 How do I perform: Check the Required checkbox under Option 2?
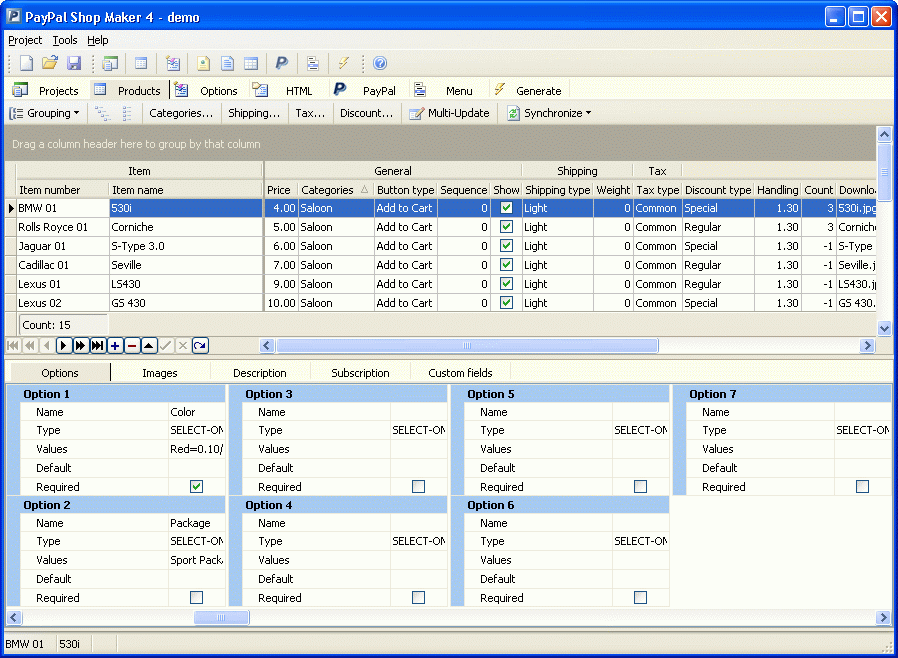pos(196,598)
